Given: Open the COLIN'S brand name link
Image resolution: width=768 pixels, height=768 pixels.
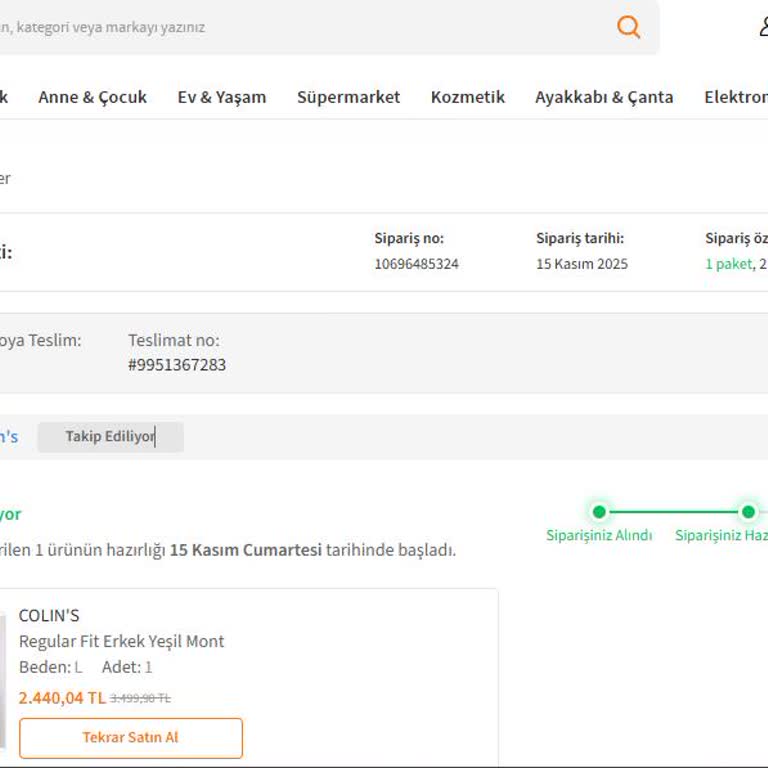Looking at the screenshot, I should 49,615.
